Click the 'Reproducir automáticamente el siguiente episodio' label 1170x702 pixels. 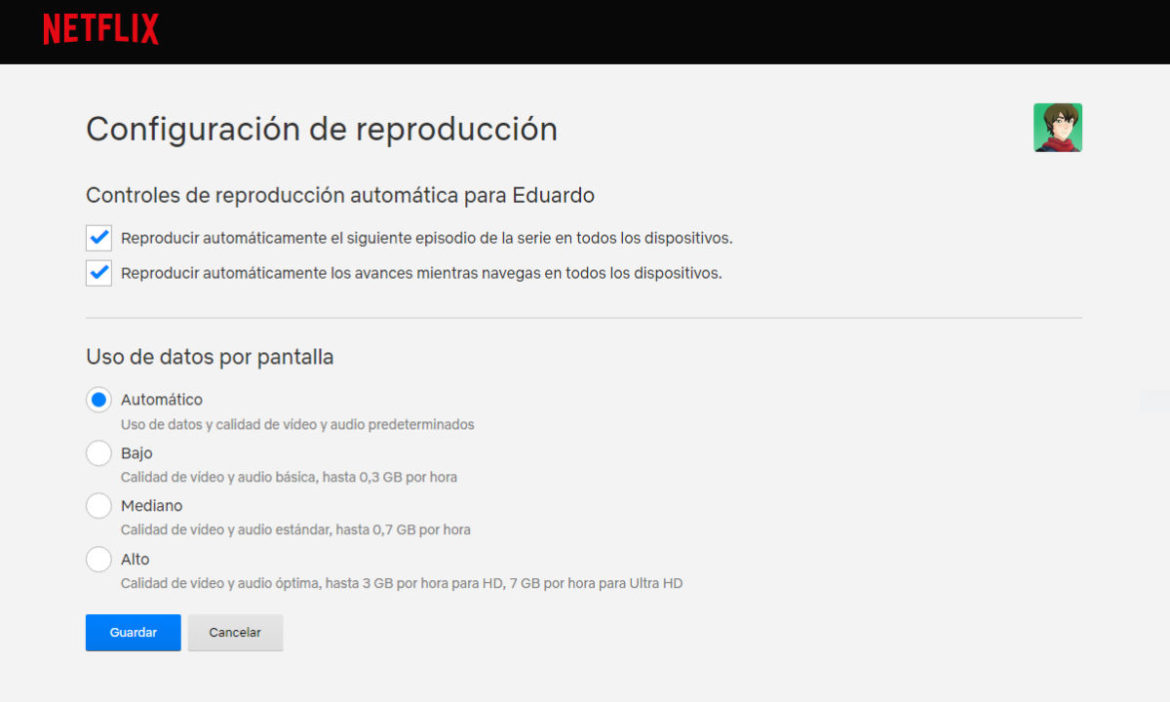(426, 238)
